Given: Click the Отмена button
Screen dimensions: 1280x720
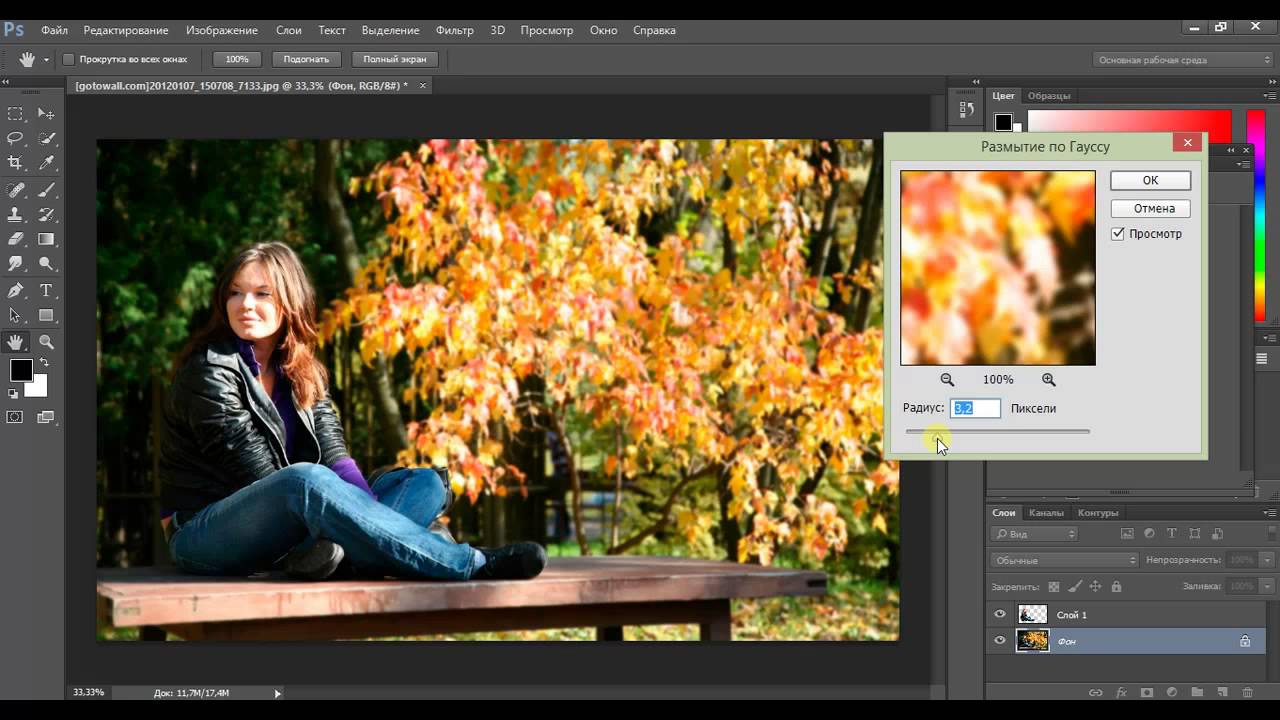Looking at the screenshot, I should 1150,208.
